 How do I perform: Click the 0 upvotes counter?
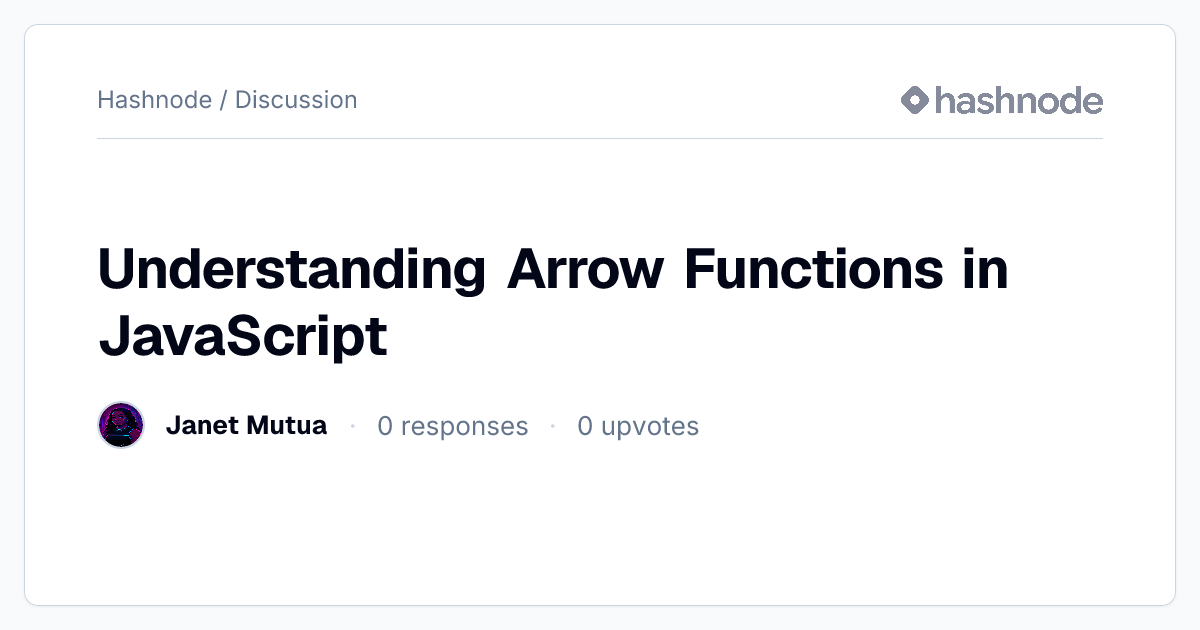click(638, 426)
